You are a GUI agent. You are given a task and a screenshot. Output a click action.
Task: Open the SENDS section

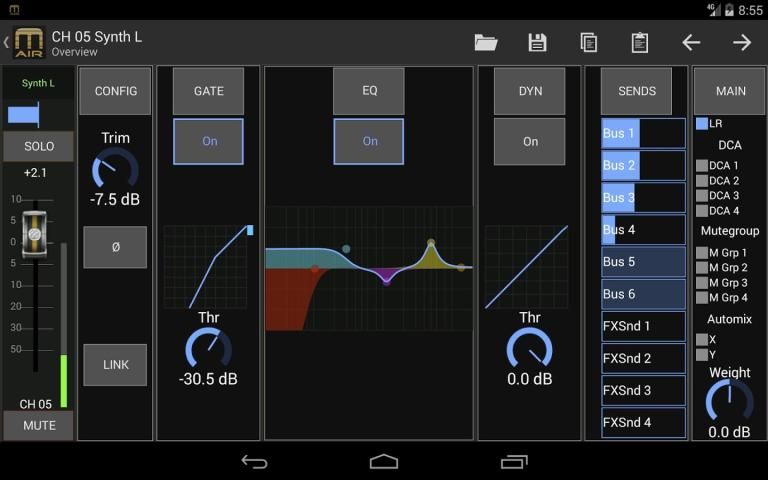[636, 91]
